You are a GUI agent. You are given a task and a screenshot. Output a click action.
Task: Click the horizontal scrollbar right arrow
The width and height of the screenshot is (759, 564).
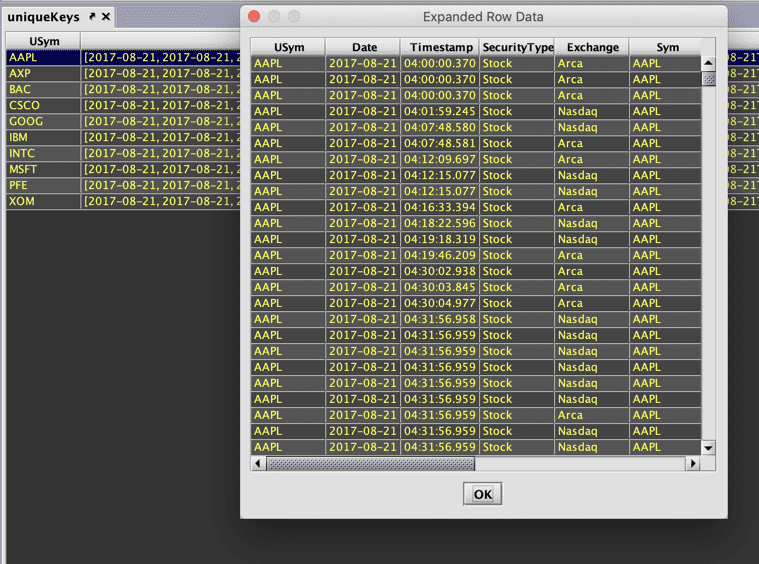(x=692, y=464)
